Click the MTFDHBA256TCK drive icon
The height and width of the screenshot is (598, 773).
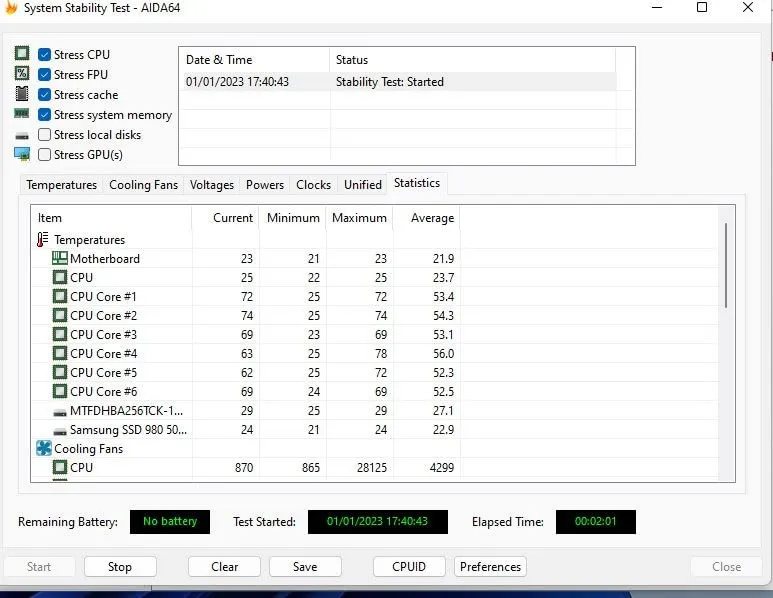click(60, 412)
